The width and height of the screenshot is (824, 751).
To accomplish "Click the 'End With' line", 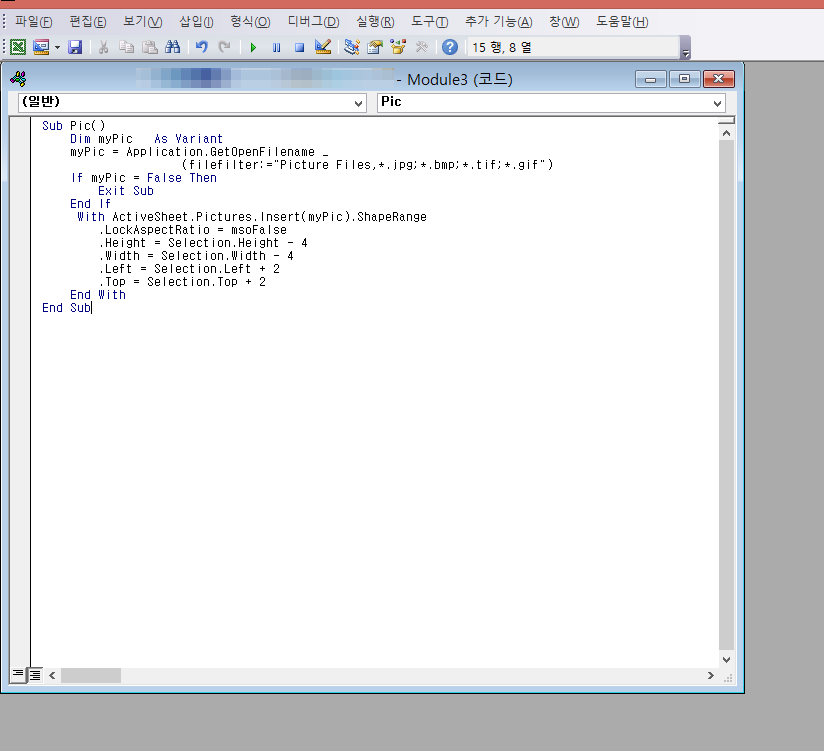I will 98,295.
